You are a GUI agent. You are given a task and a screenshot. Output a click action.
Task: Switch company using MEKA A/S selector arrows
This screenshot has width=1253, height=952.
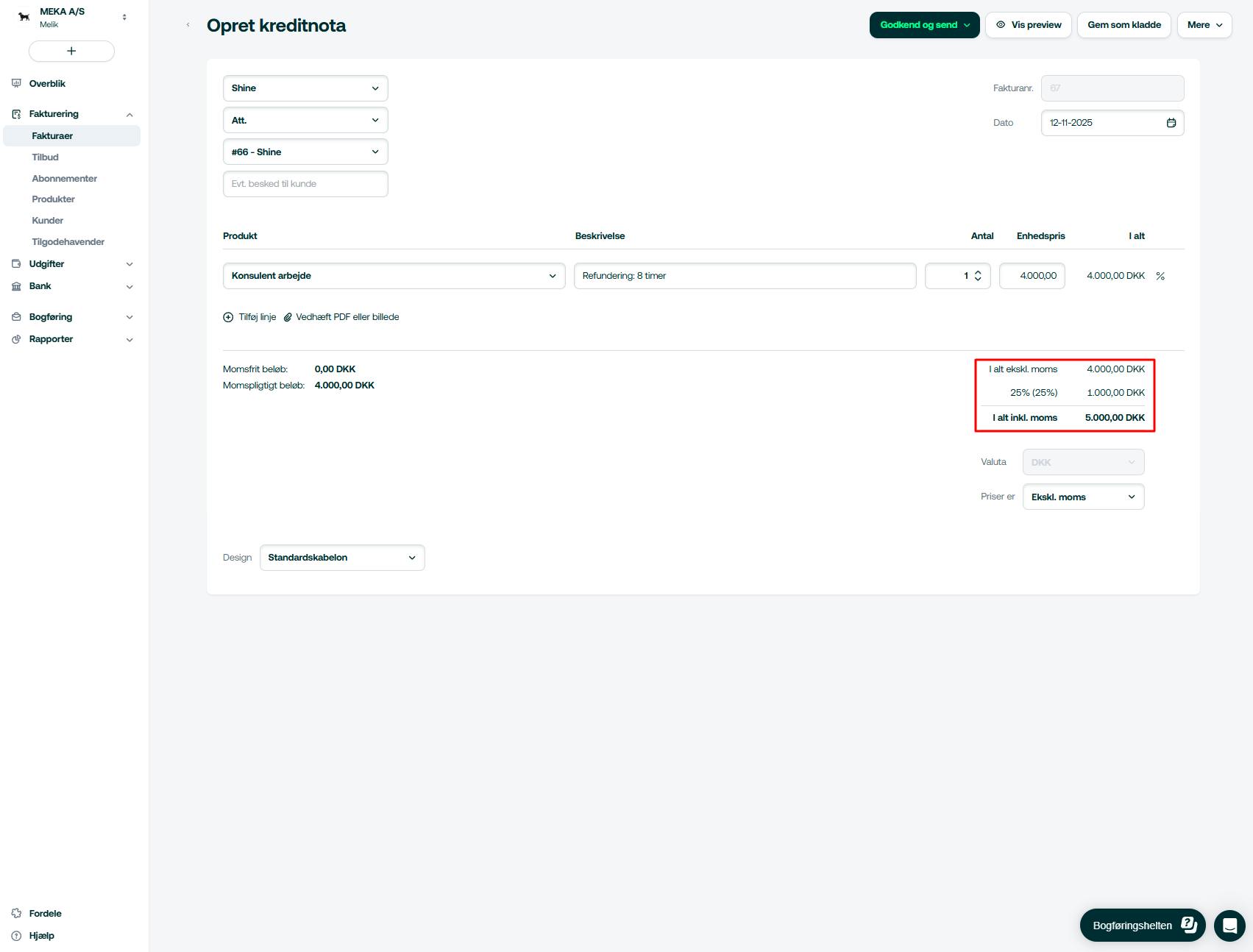click(x=124, y=17)
